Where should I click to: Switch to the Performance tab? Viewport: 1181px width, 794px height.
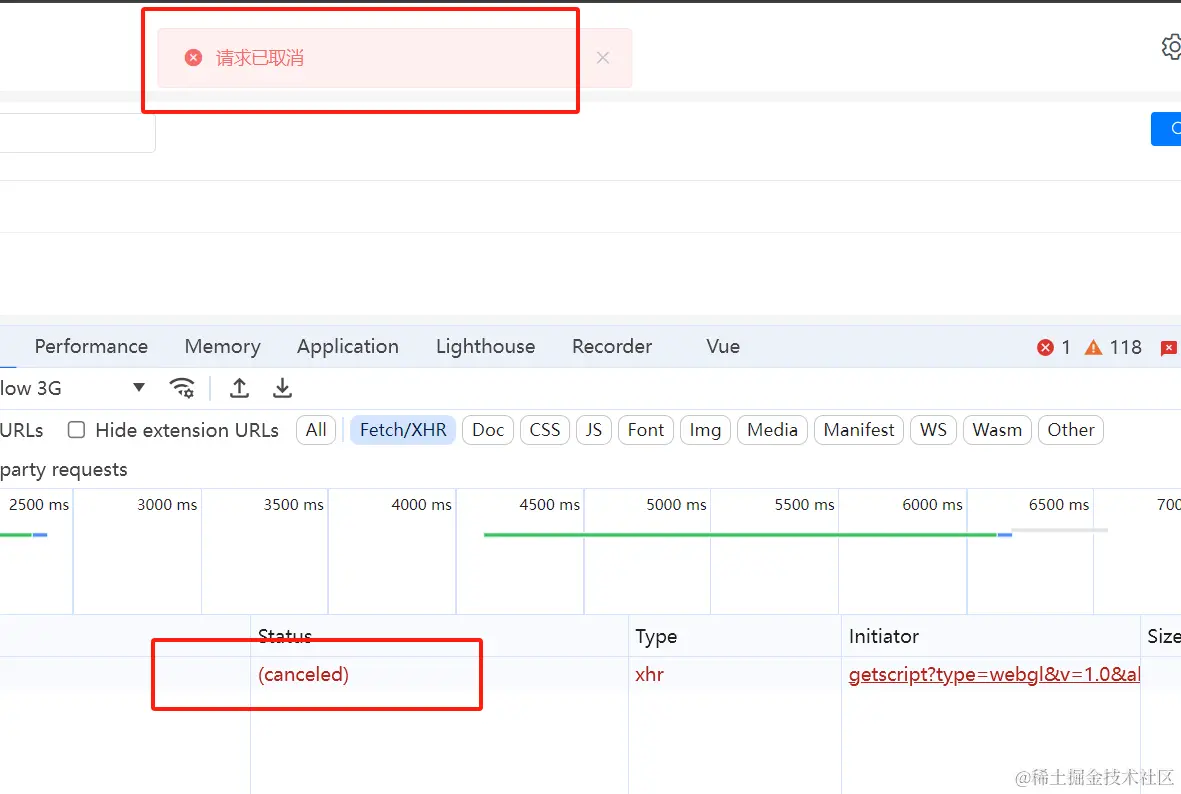91,347
